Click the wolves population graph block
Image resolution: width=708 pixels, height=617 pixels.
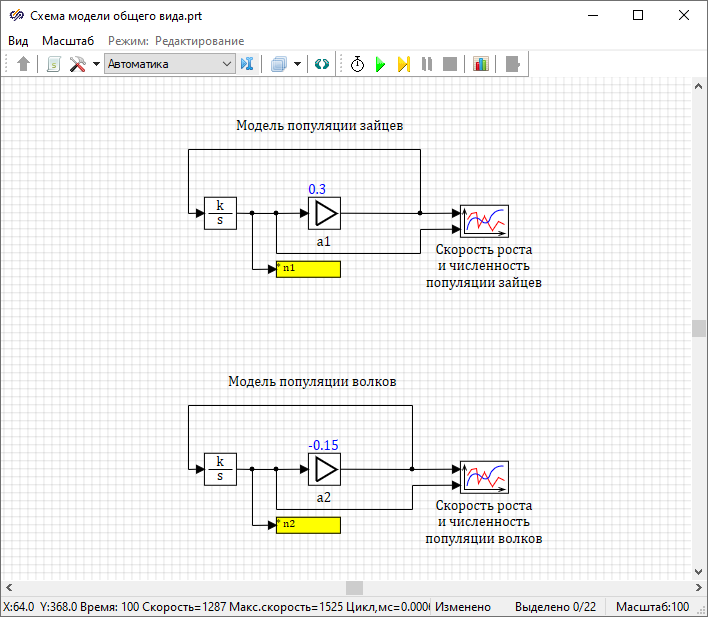[x=485, y=476]
